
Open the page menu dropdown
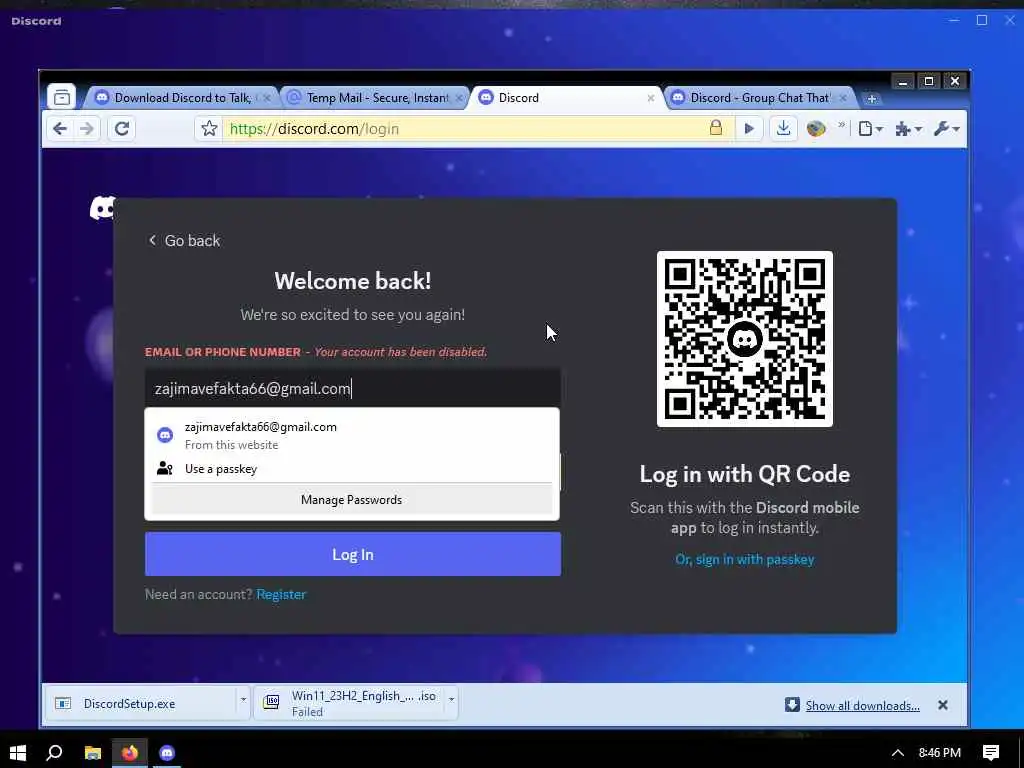tap(871, 129)
